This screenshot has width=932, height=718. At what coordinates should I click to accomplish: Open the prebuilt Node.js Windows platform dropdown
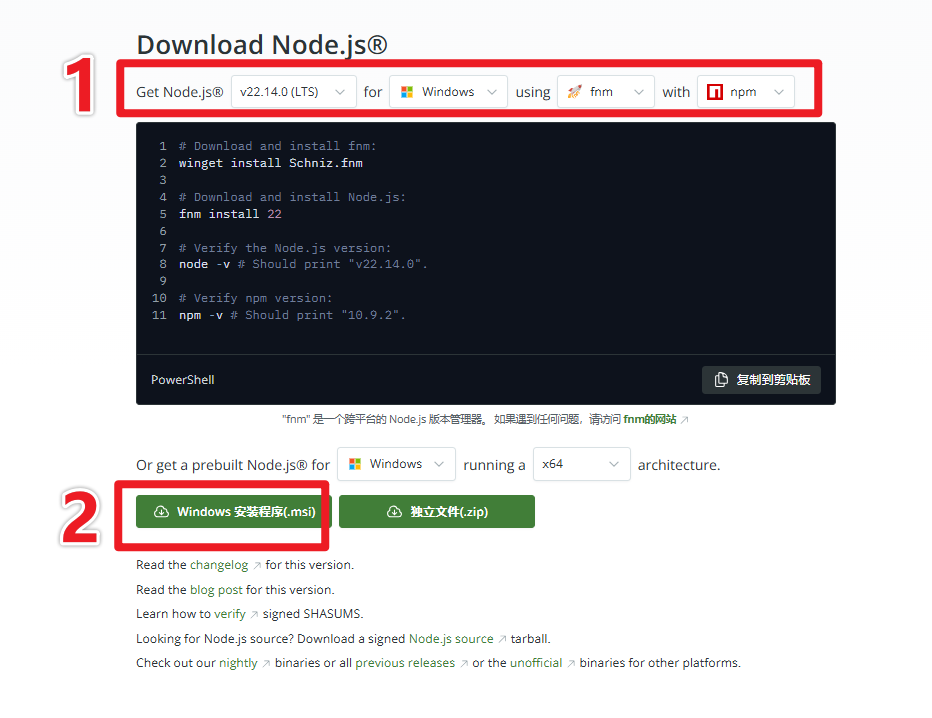pyautogui.click(x=396, y=464)
